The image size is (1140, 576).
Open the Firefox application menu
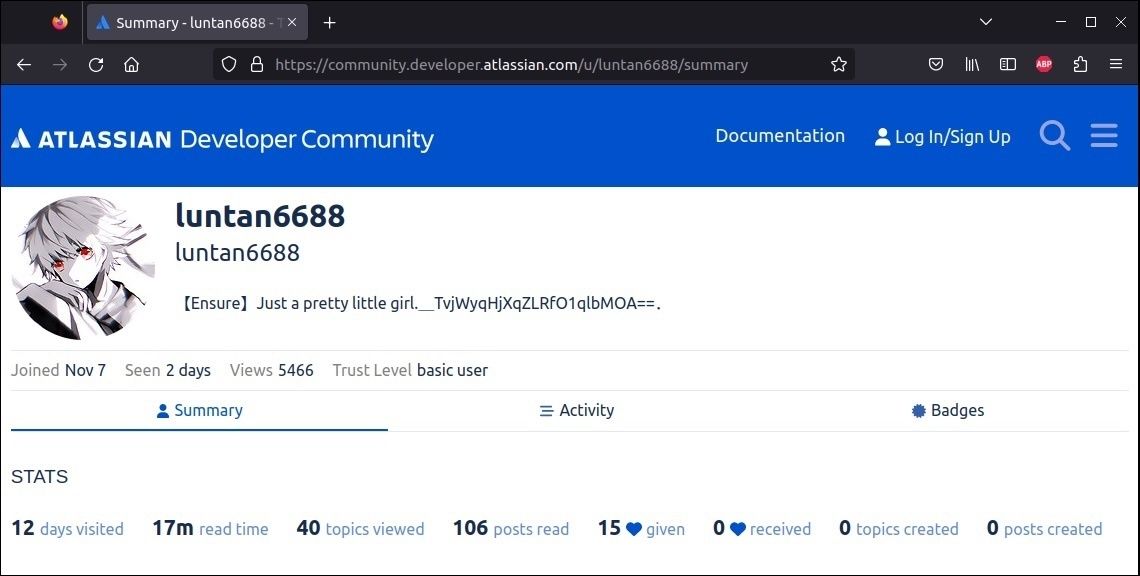[x=1116, y=64]
